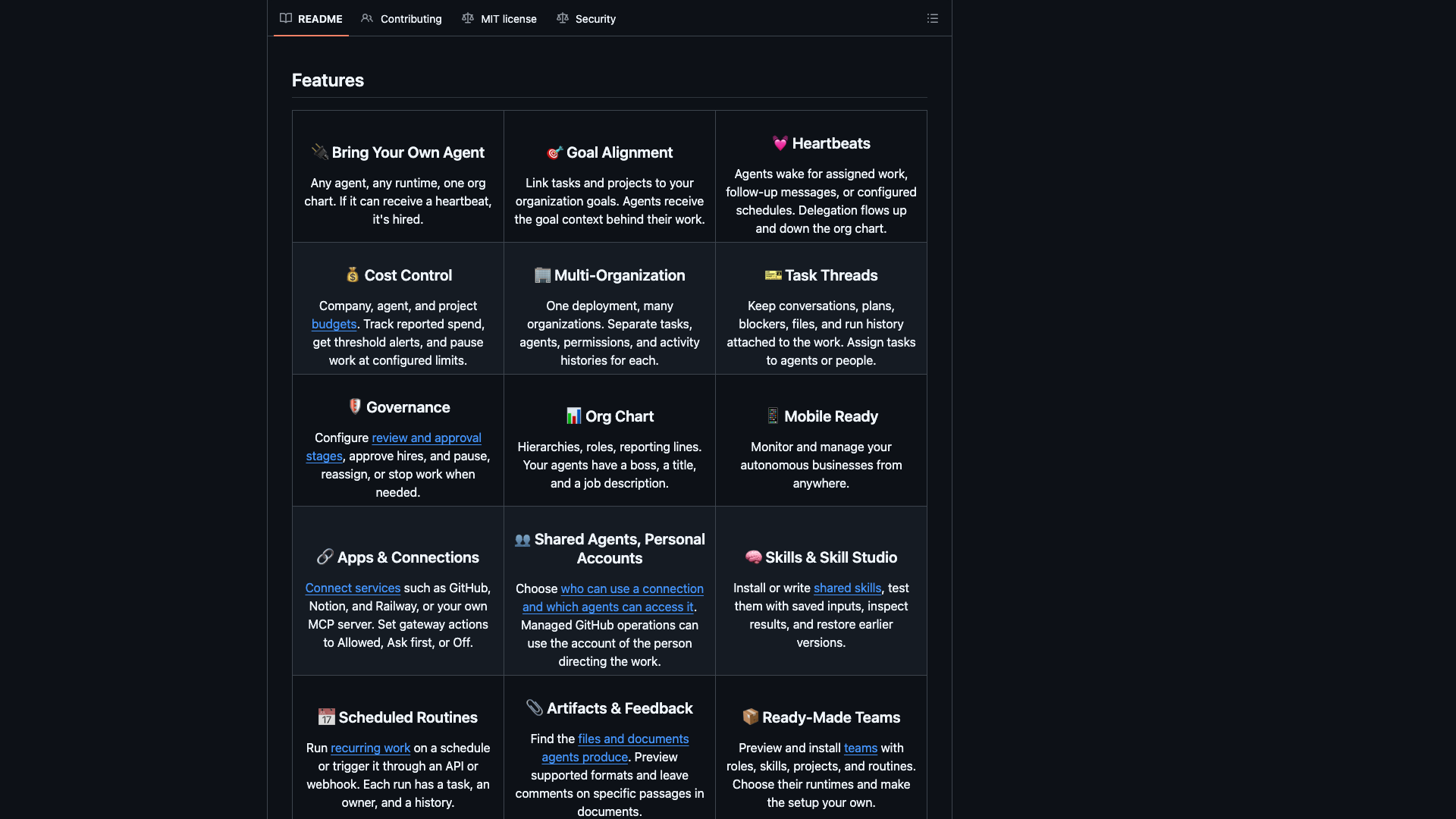The image size is (1456, 819).
Task: Click the target emoji beside Goal Alignment
Action: click(555, 152)
